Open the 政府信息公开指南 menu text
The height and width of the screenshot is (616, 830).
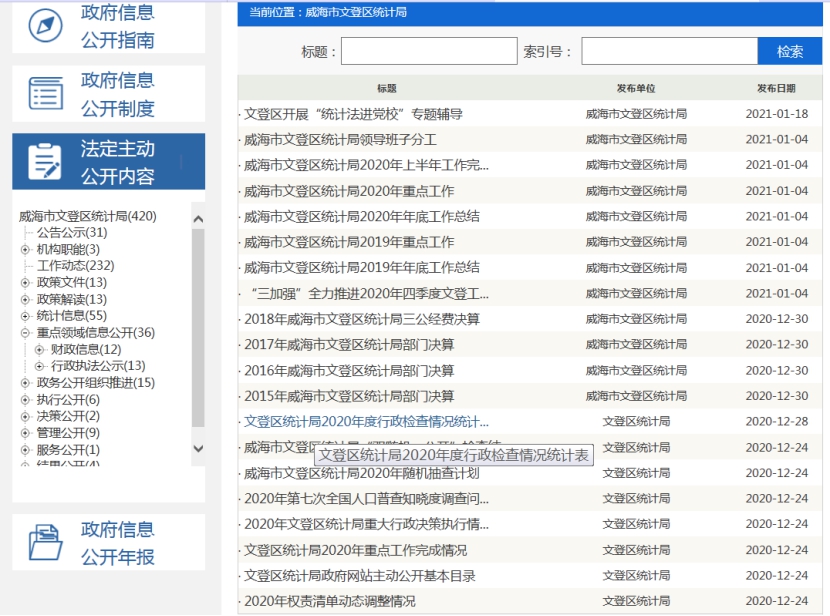coord(118,27)
